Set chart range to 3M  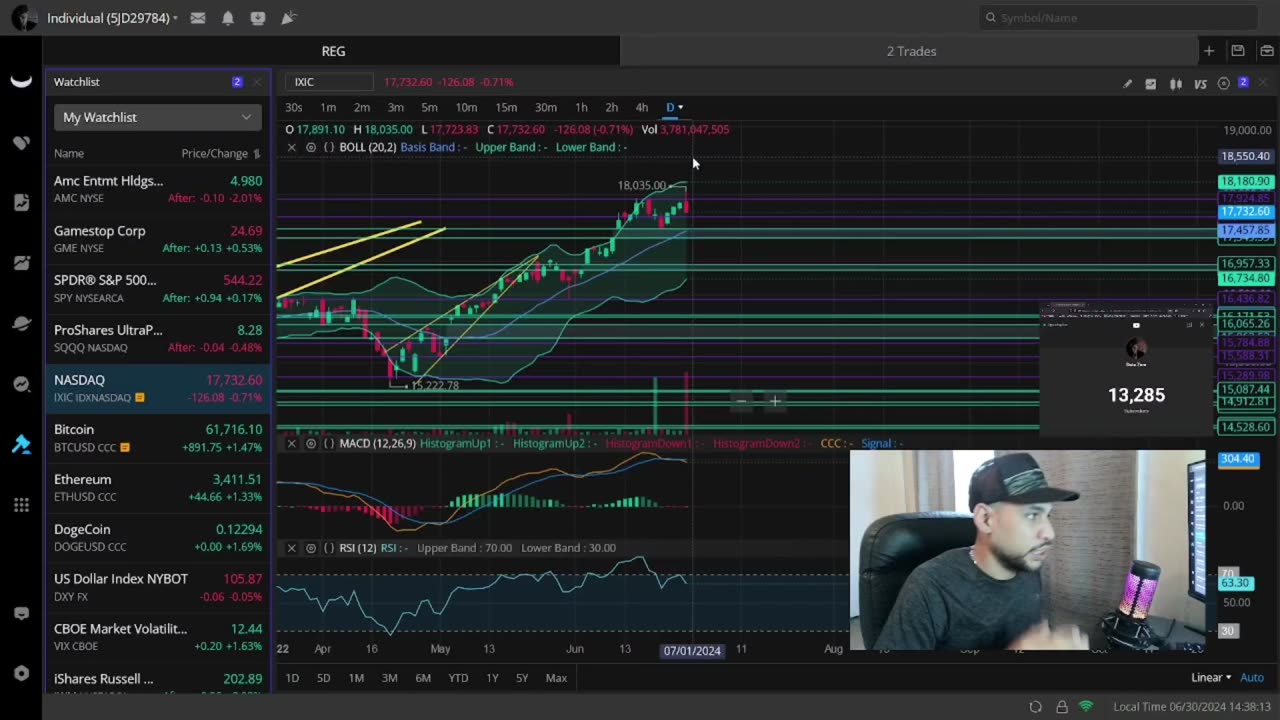389,678
